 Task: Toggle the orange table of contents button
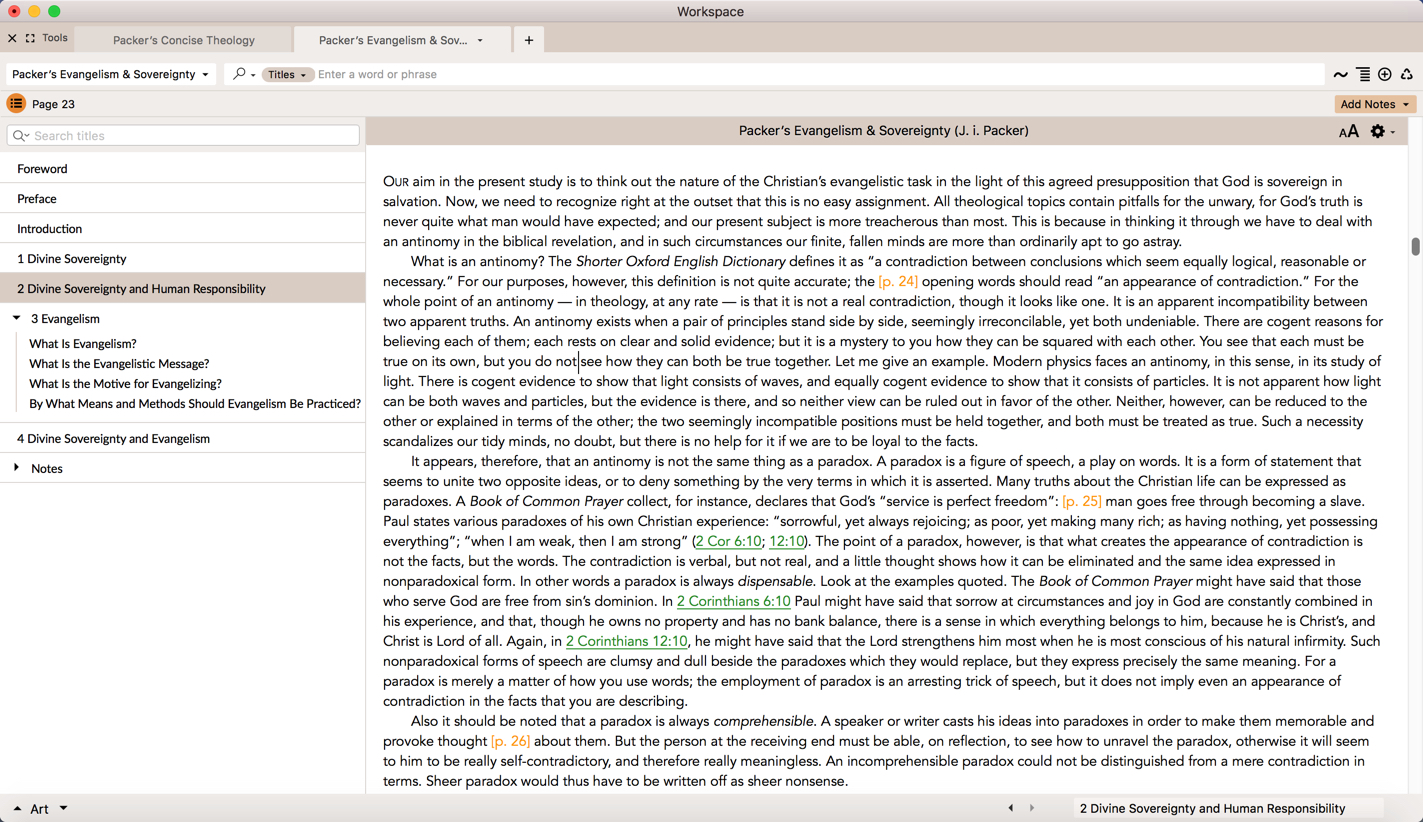click(x=16, y=104)
